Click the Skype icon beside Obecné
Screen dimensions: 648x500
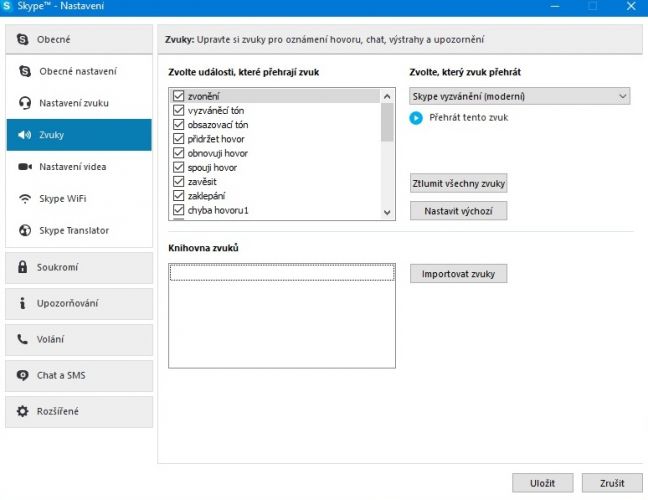(23, 39)
